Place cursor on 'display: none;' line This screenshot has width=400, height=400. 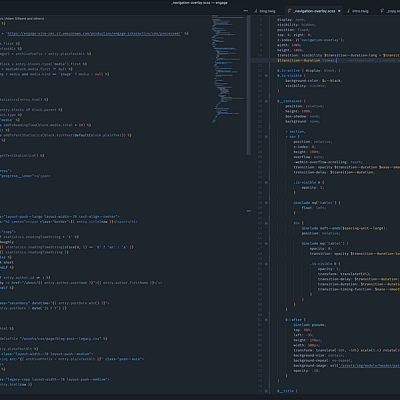click(291, 20)
